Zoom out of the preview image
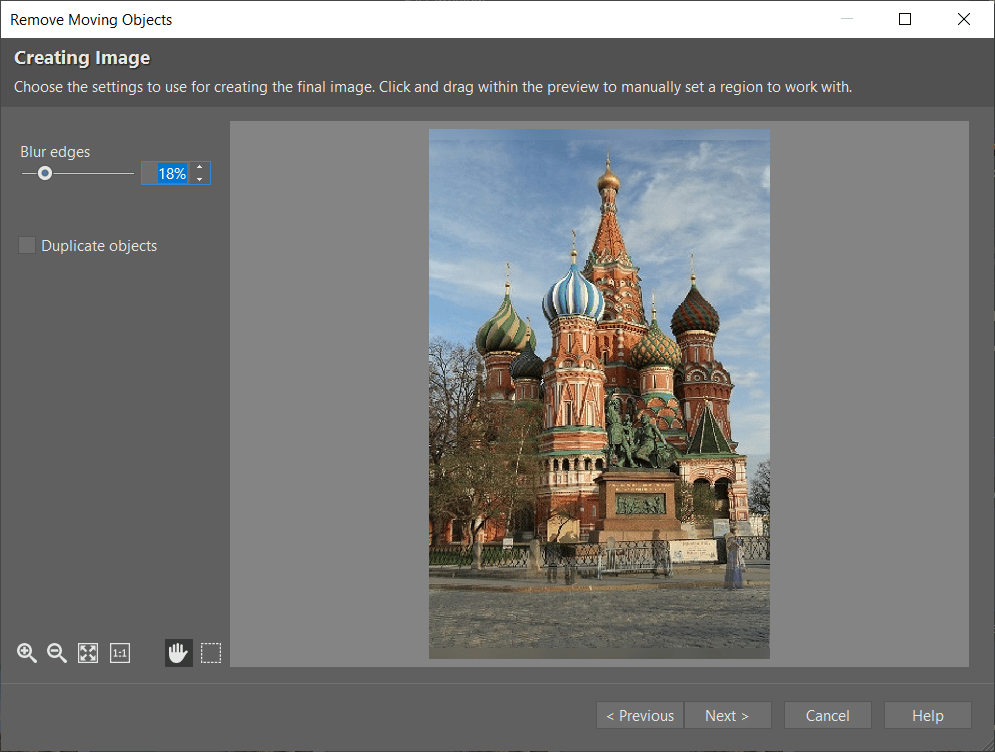Image resolution: width=995 pixels, height=752 pixels. pos(57,653)
